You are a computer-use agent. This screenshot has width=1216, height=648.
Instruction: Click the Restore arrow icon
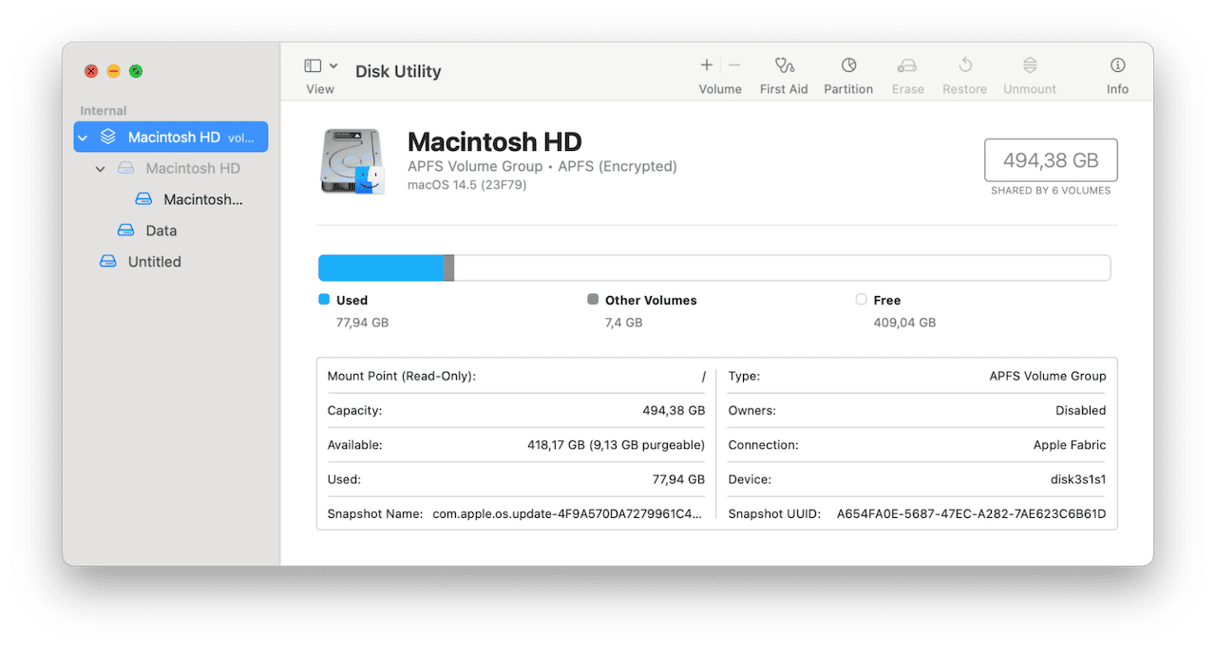(x=964, y=66)
